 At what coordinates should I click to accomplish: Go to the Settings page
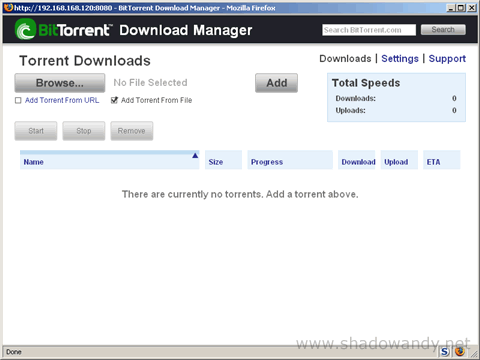[400, 59]
